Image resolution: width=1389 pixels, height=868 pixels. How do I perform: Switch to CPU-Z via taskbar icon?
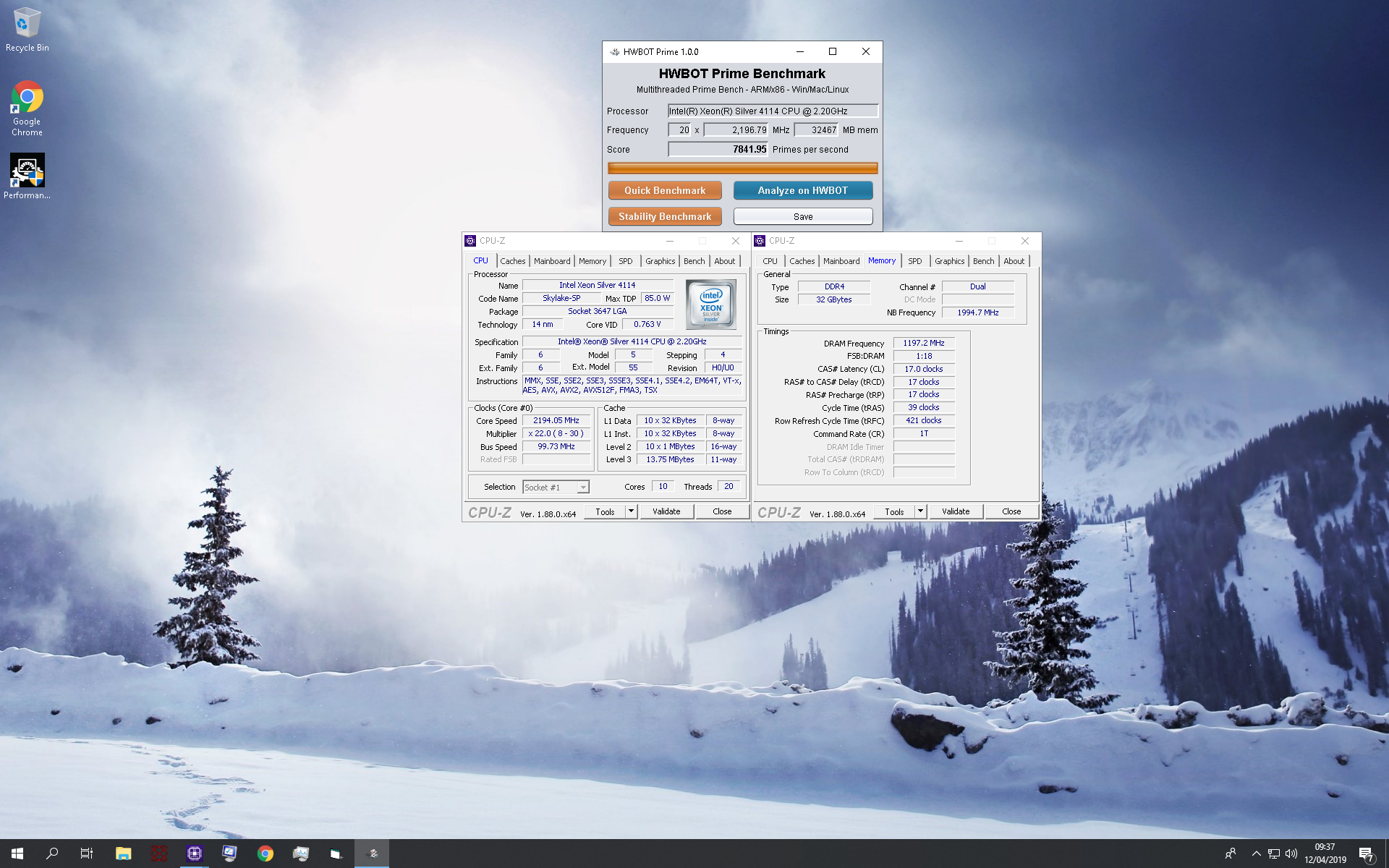tap(194, 854)
